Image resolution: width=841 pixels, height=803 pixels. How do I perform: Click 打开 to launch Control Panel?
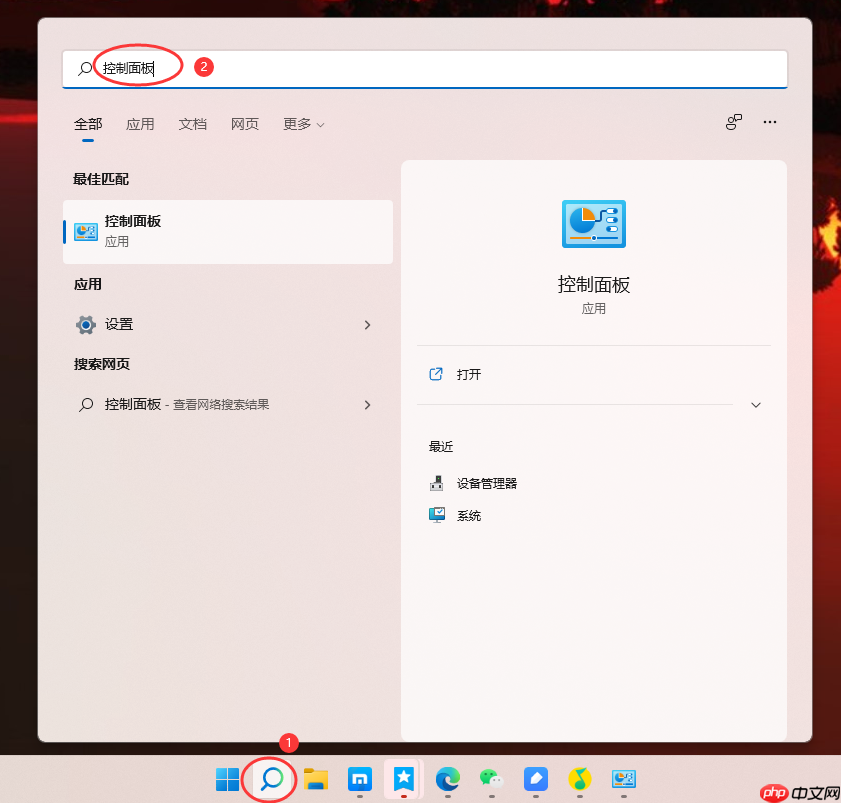[x=469, y=374]
